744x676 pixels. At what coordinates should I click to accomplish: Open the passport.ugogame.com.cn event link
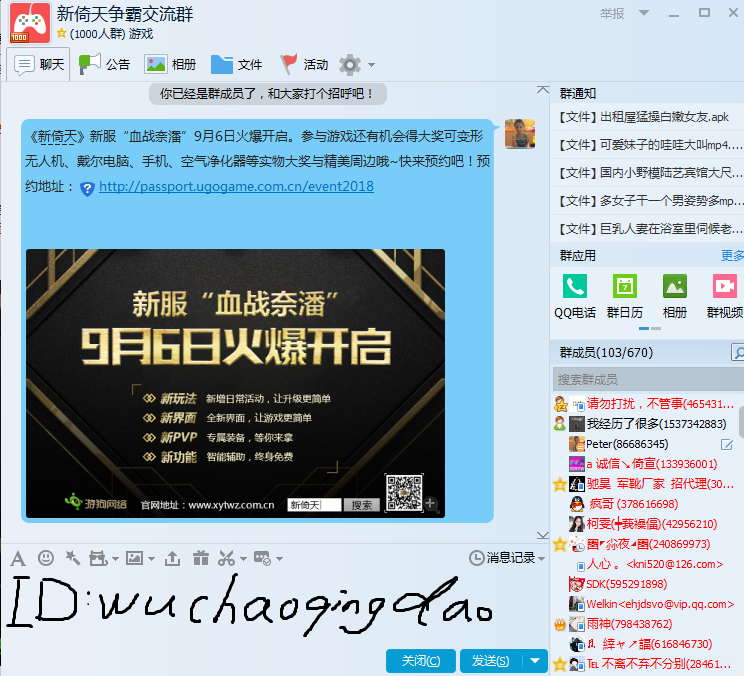pyautogui.click(x=236, y=186)
